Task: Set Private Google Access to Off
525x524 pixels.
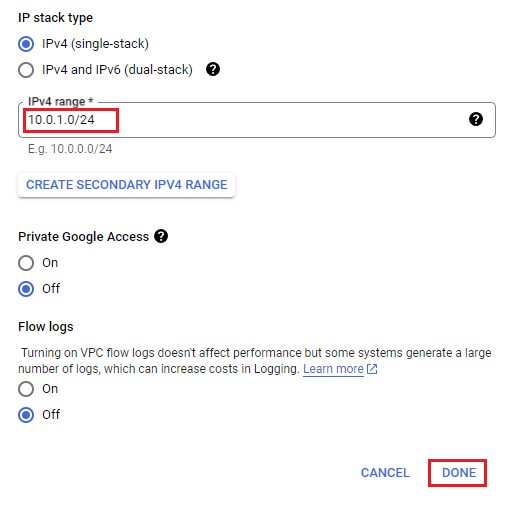Action: [x=26, y=289]
